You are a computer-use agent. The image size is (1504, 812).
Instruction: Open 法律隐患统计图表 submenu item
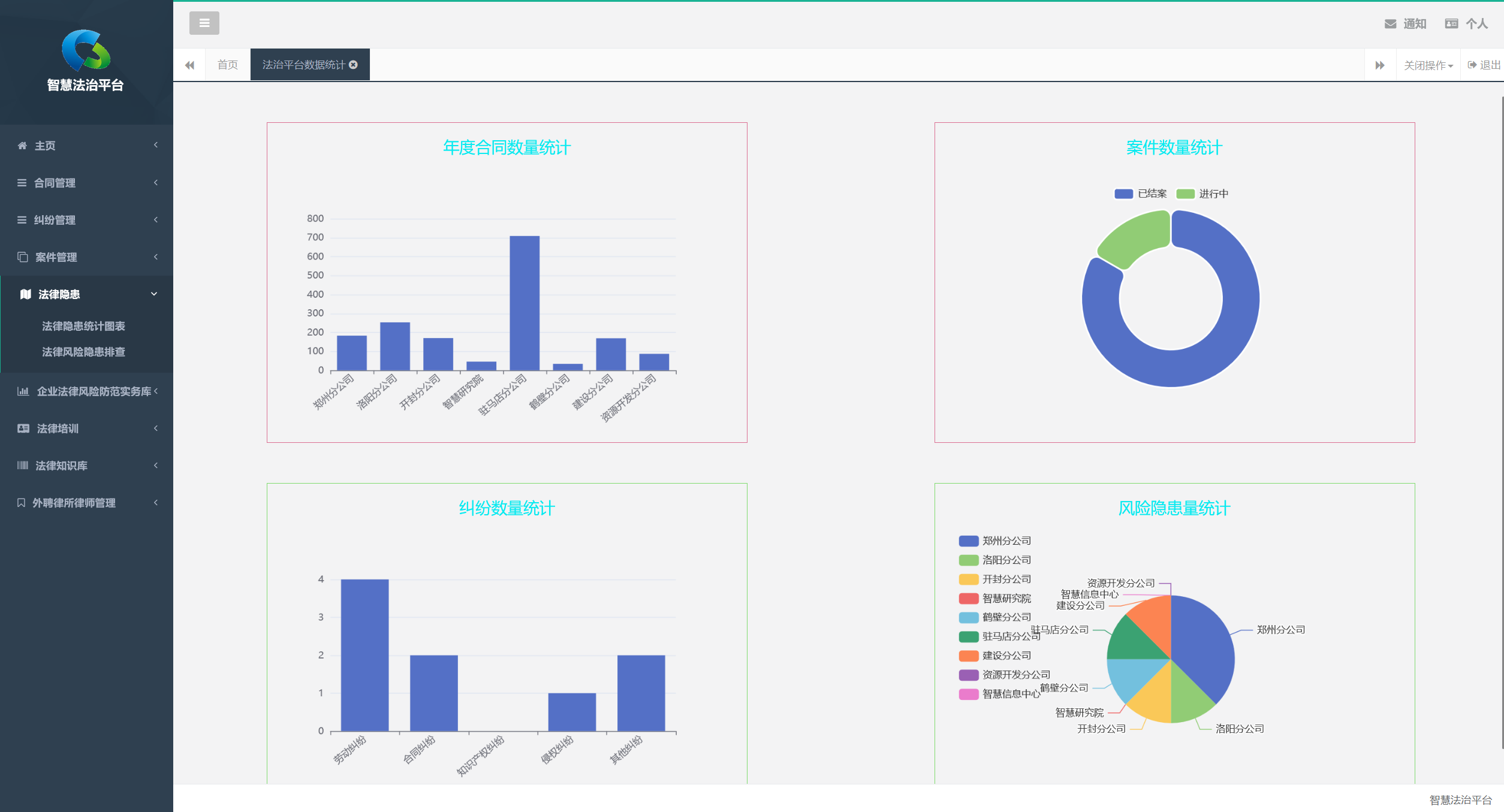point(83,326)
